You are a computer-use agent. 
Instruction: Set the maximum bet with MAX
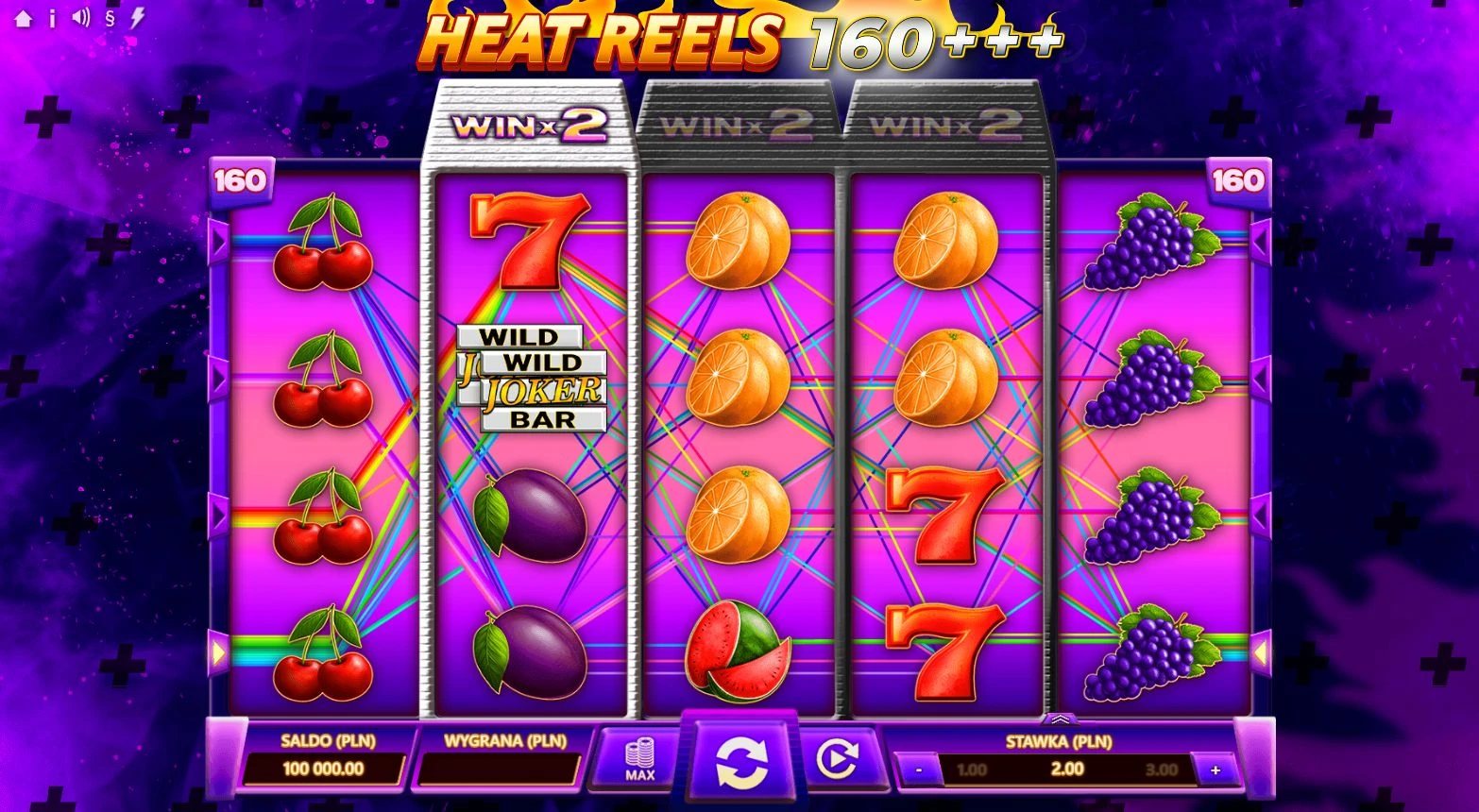pos(639,759)
